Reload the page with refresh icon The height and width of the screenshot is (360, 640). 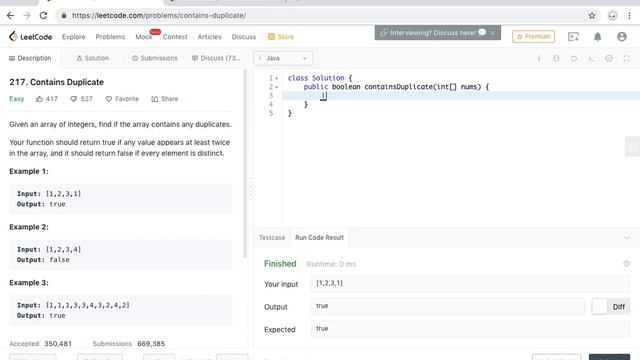tap(43, 16)
